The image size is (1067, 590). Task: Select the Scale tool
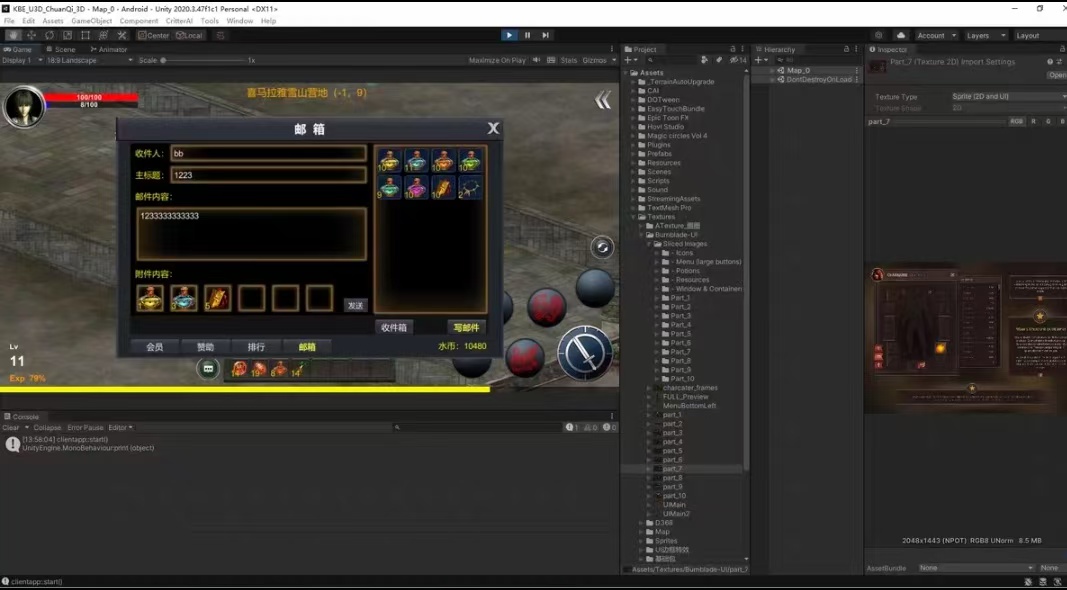(67, 35)
